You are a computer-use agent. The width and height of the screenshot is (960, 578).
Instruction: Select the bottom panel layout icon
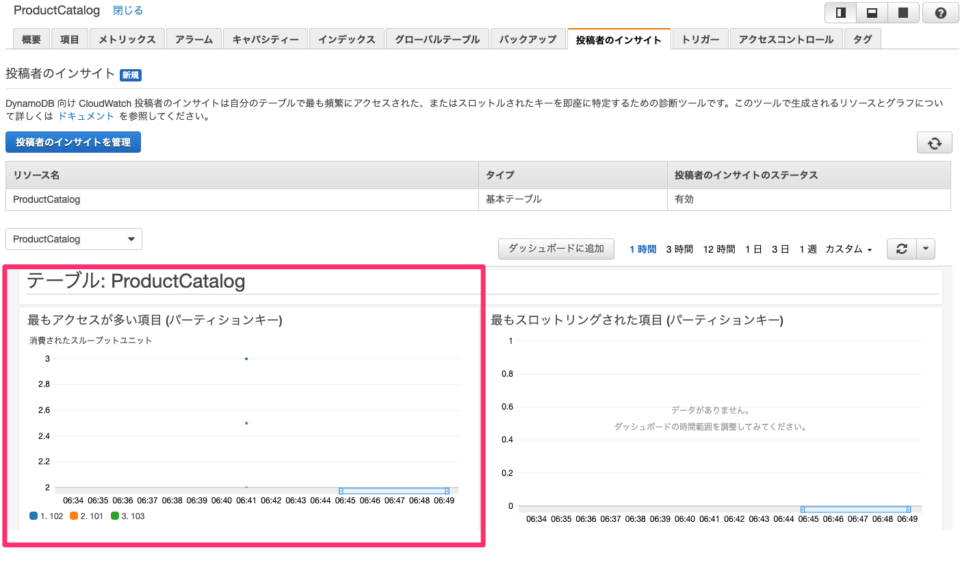click(x=871, y=13)
